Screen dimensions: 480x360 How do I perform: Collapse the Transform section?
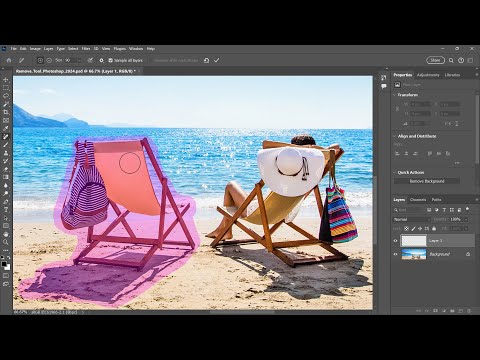pos(394,95)
